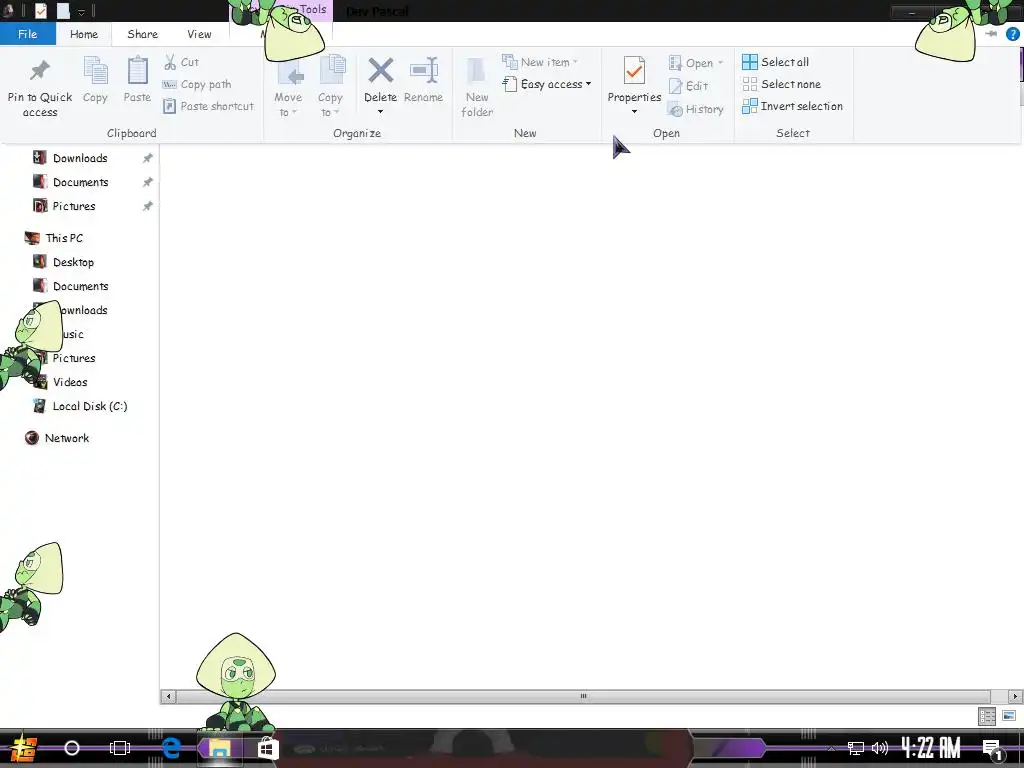This screenshot has width=1024, height=768.
Task: Open the File menu tab
Action: pos(27,34)
